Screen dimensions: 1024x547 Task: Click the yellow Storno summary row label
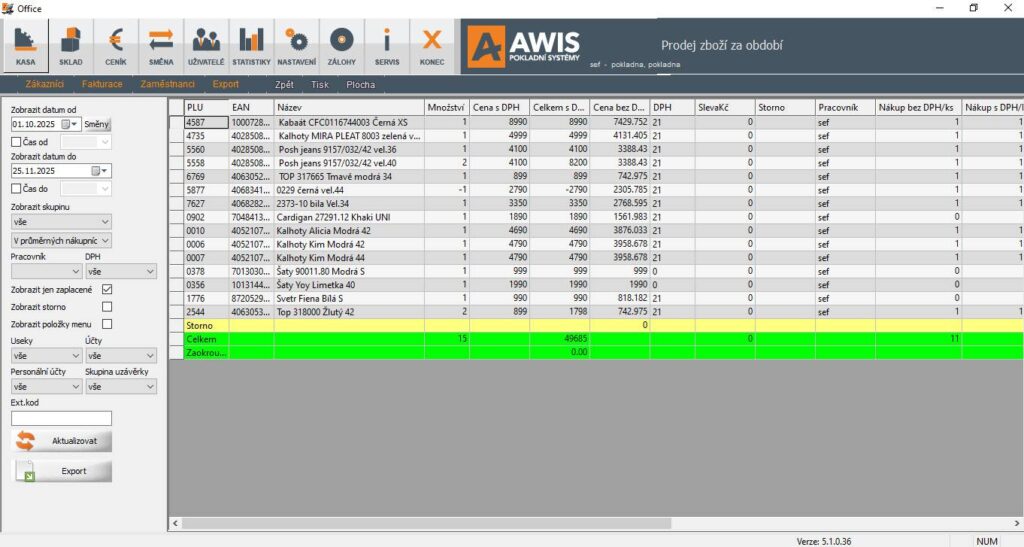(x=199, y=325)
